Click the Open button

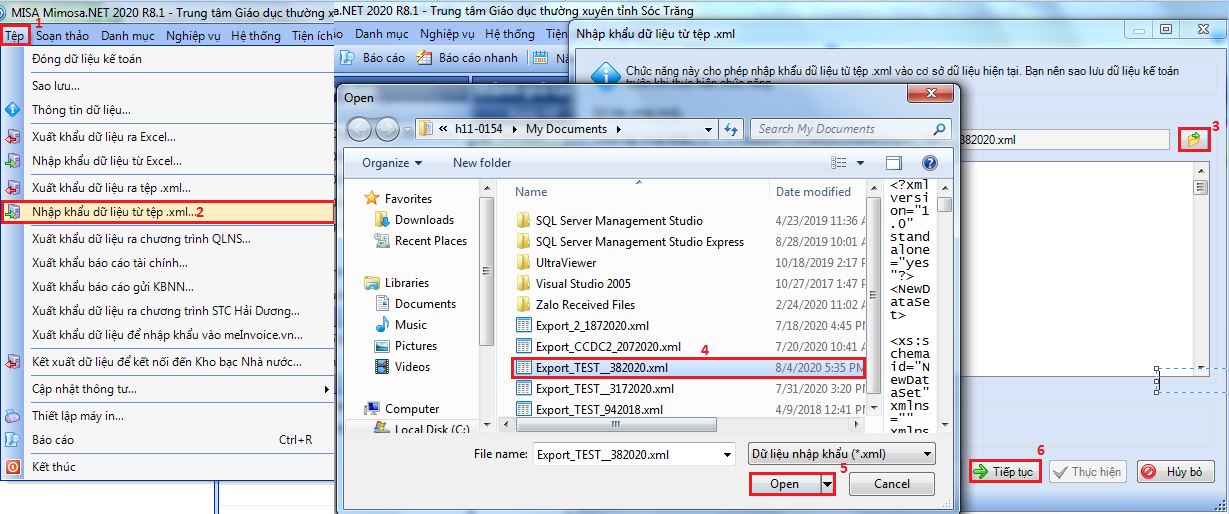tap(784, 484)
